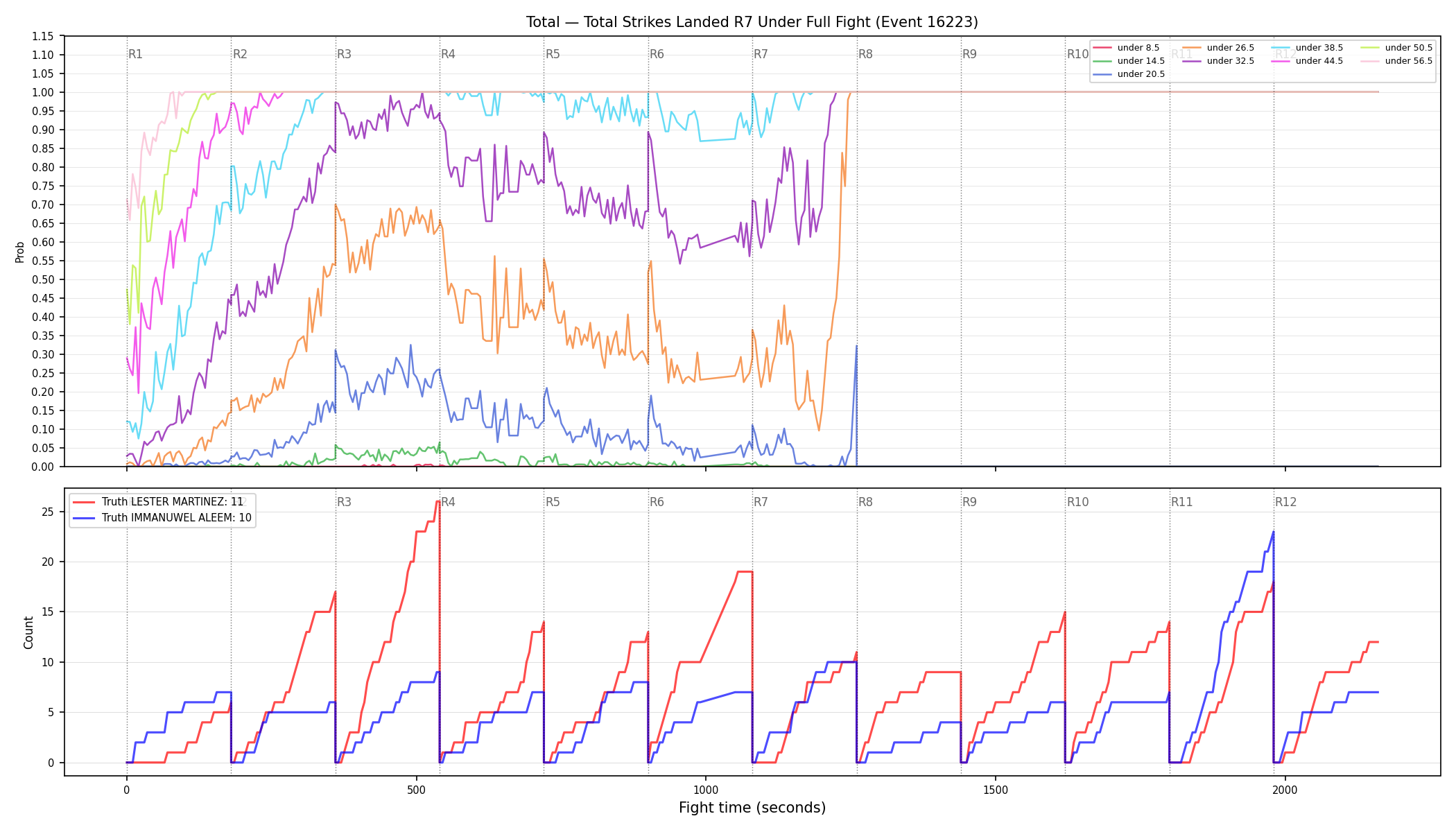Select the 'under 56.5' legend label
Screen dimensions: 1456x832
pyautogui.click(x=1409, y=61)
